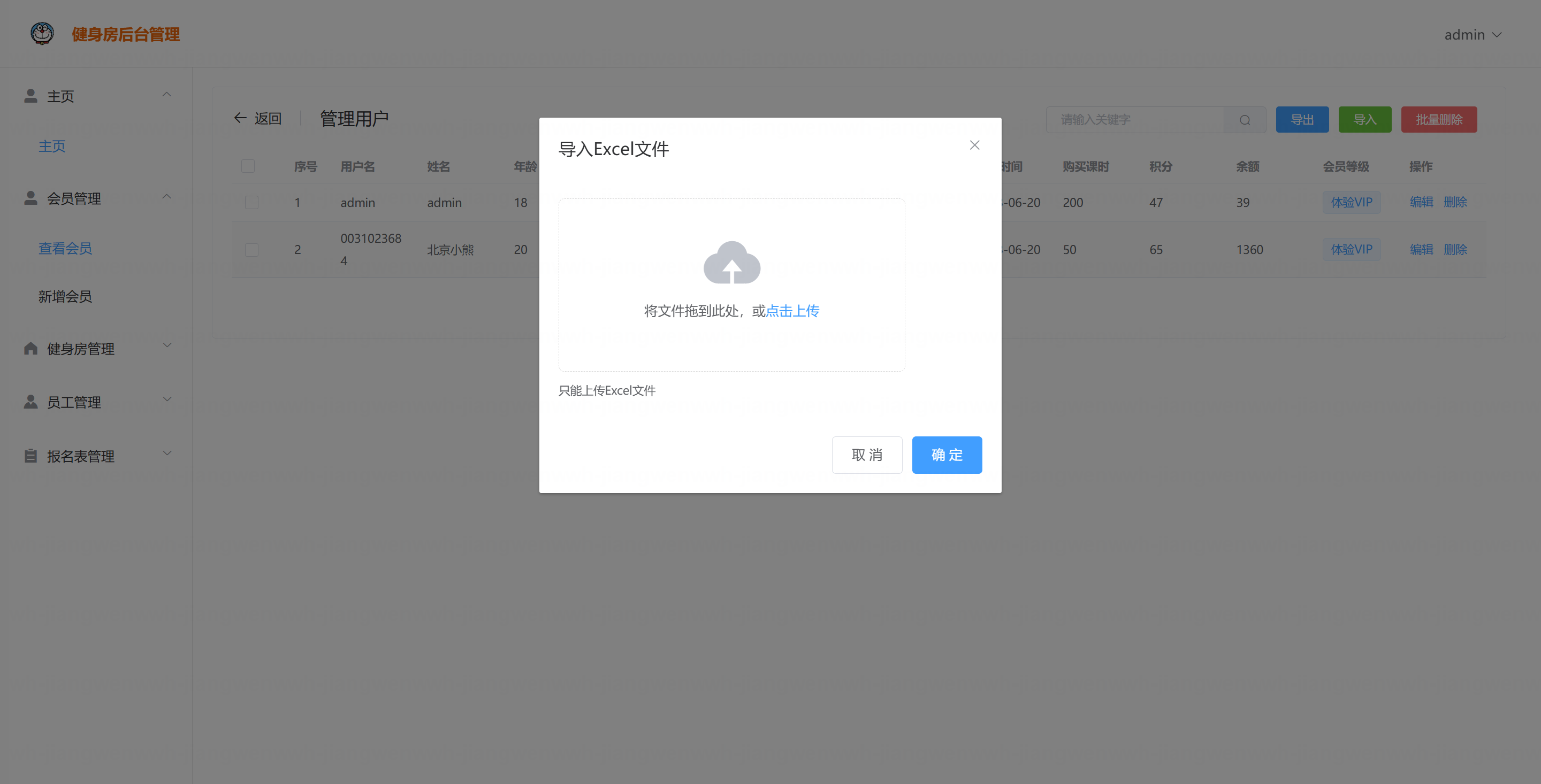Click the search magnifier icon
This screenshot has width=1541, height=784.
[1244, 120]
